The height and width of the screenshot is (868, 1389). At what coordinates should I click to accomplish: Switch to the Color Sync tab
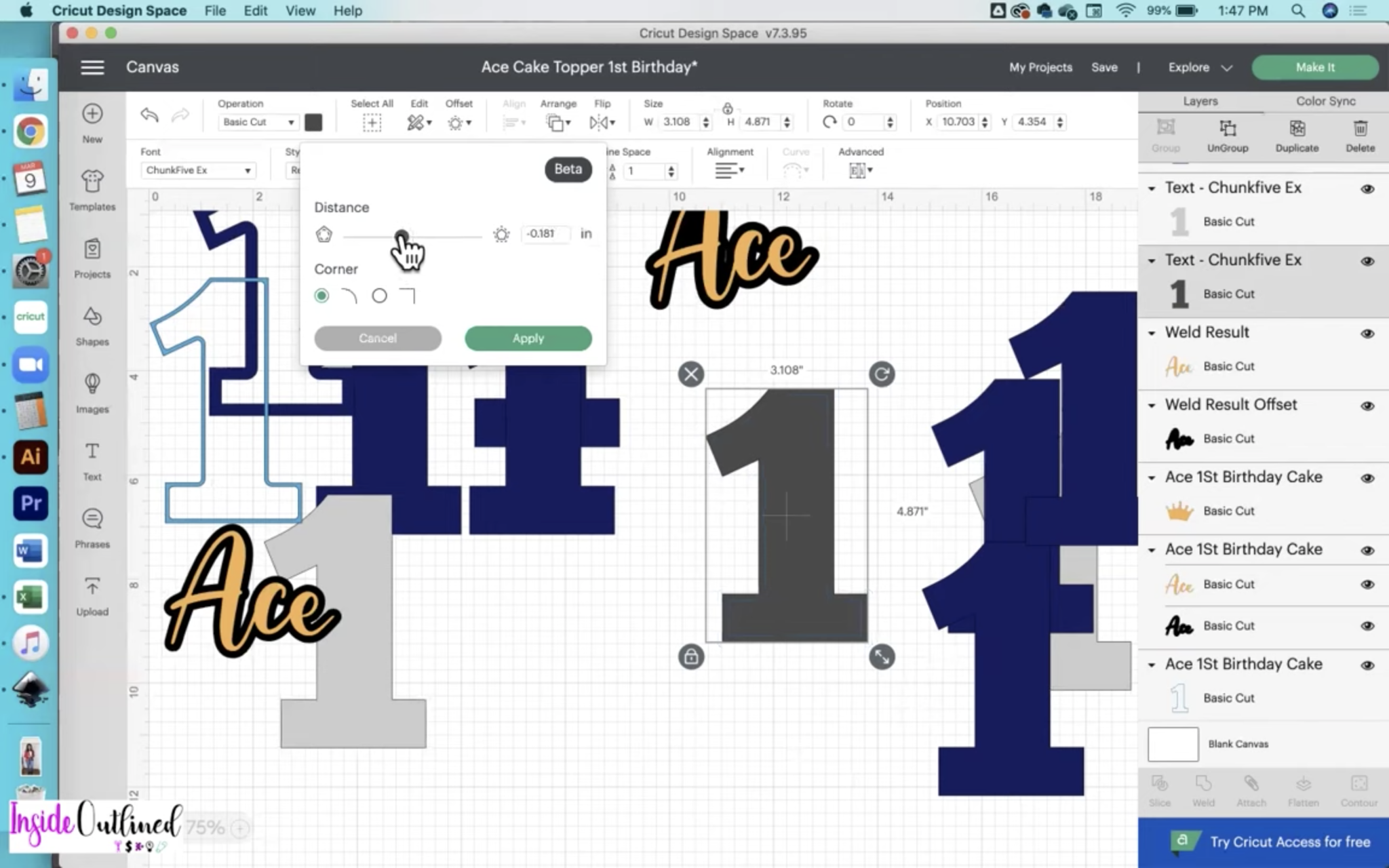click(x=1325, y=101)
